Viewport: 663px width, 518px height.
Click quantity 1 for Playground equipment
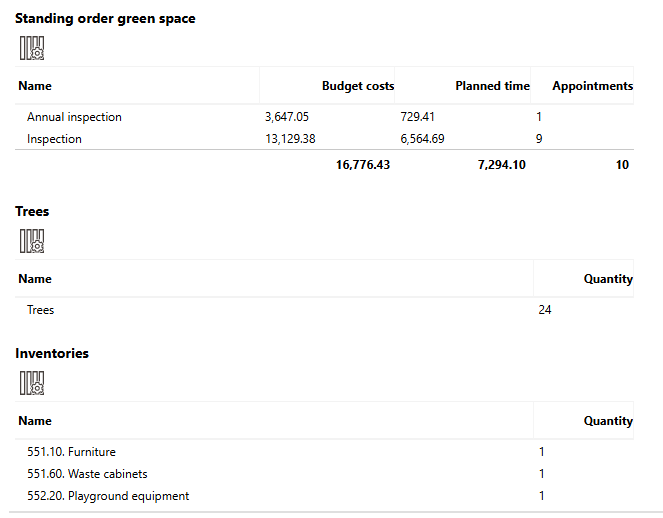point(542,496)
